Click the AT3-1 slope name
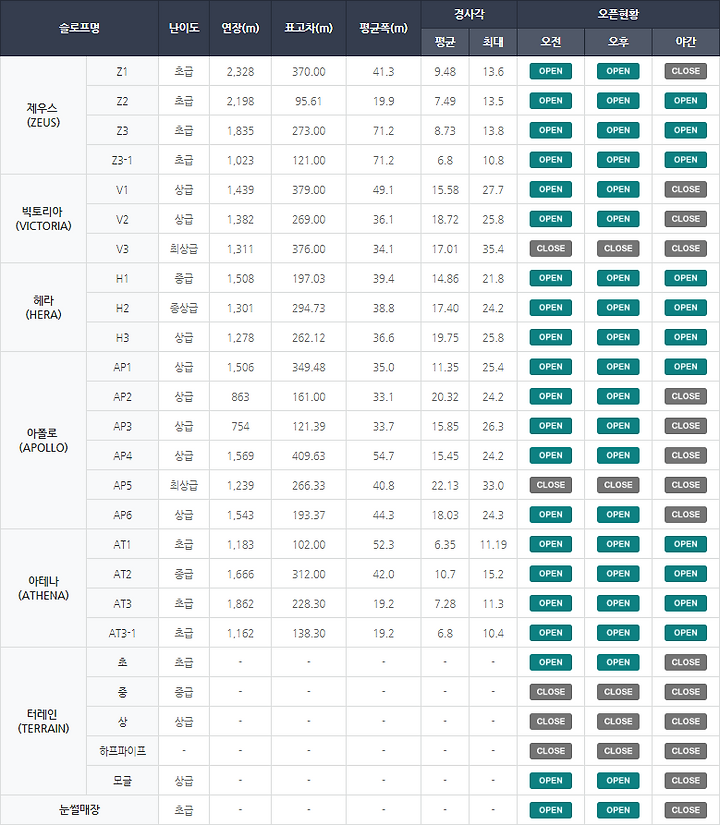Viewport: 720px width, 825px height. point(122,633)
